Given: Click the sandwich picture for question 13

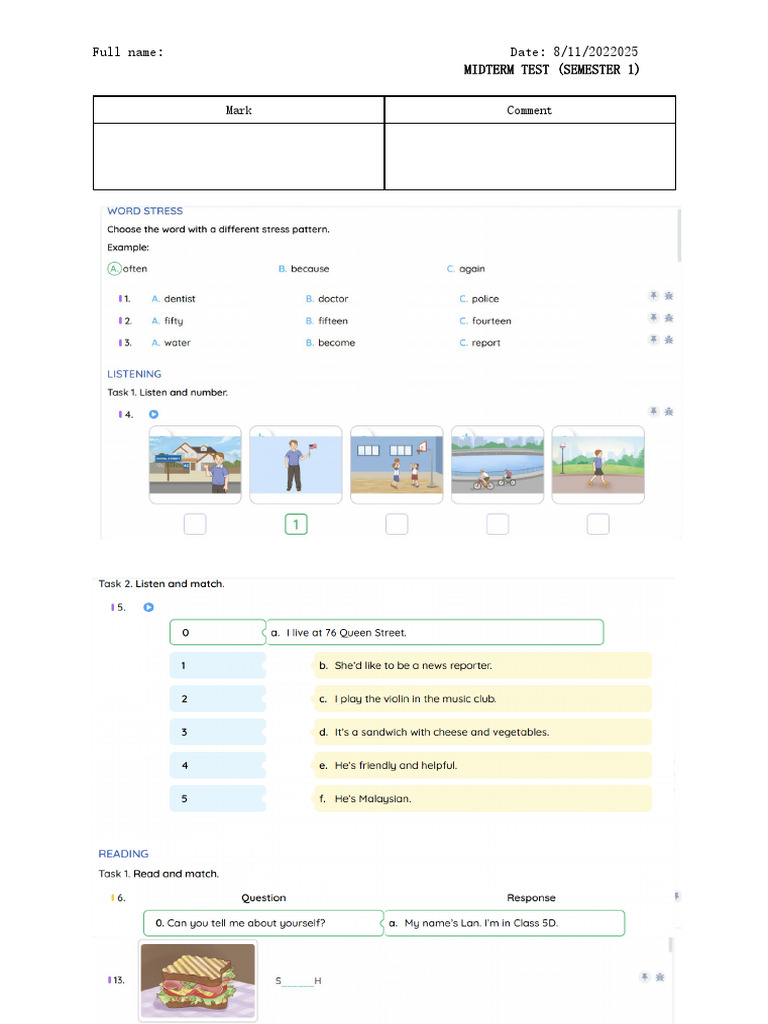Looking at the screenshot, I should click(x=198, y=981).
